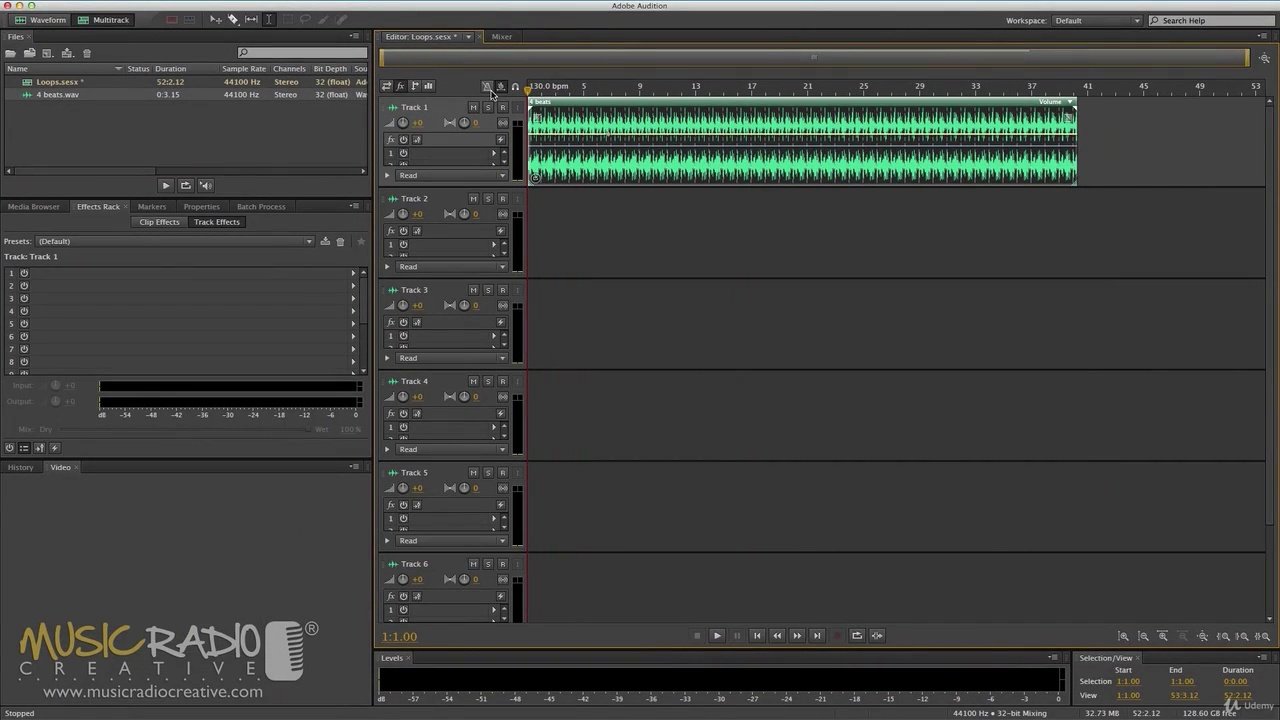Screen dimensions: 1280x720
Task: Open the Properties tab
Action: 202,207
